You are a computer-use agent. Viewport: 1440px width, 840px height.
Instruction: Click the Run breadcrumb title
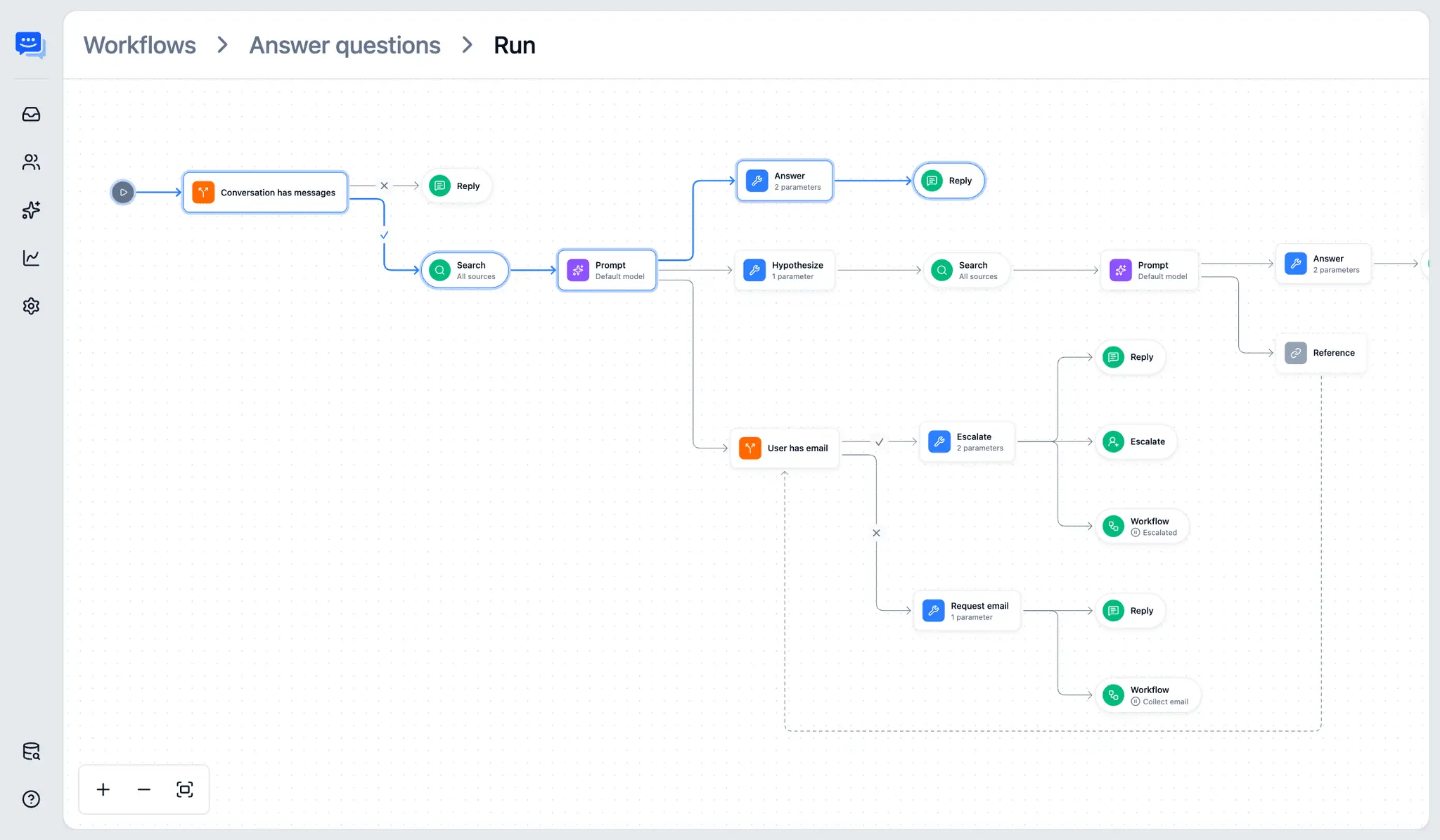click(515, 45)
